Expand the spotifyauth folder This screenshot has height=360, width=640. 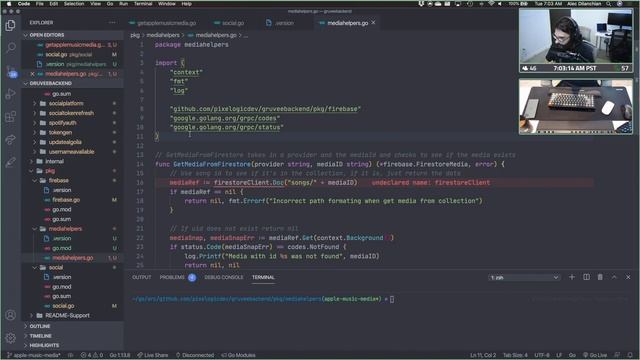62,122
